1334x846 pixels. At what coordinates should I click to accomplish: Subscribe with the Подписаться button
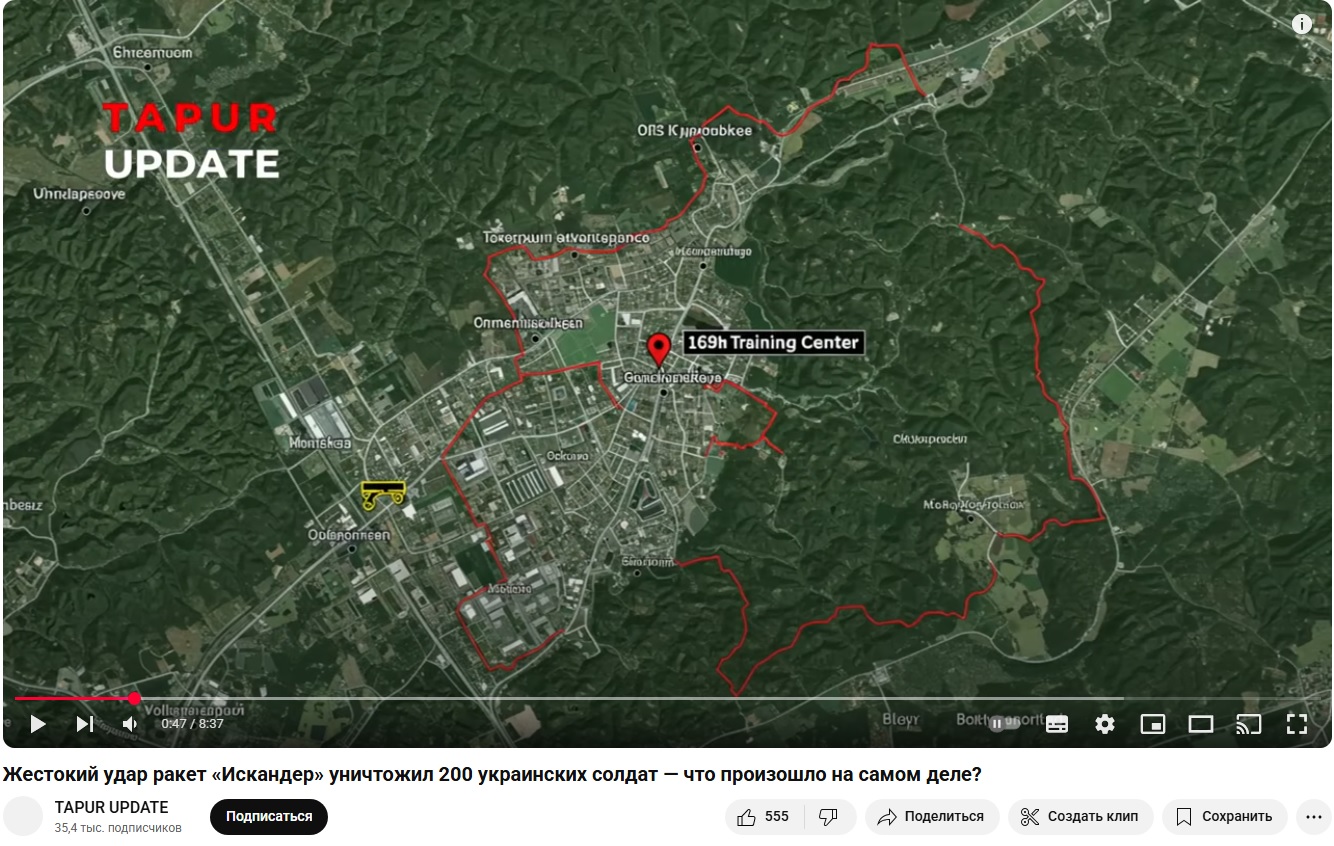[269, 817]
